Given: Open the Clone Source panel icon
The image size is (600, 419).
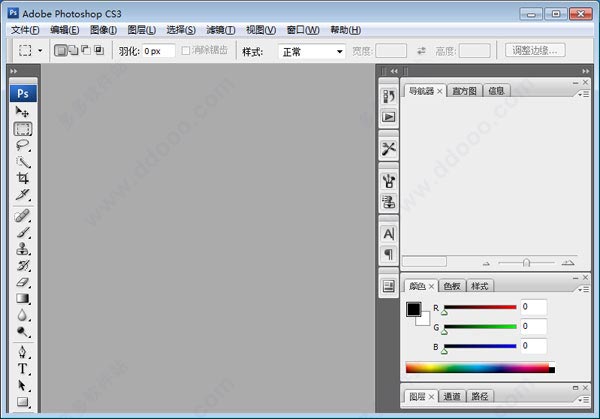Looking at the screenshot, I should point(389,202).
